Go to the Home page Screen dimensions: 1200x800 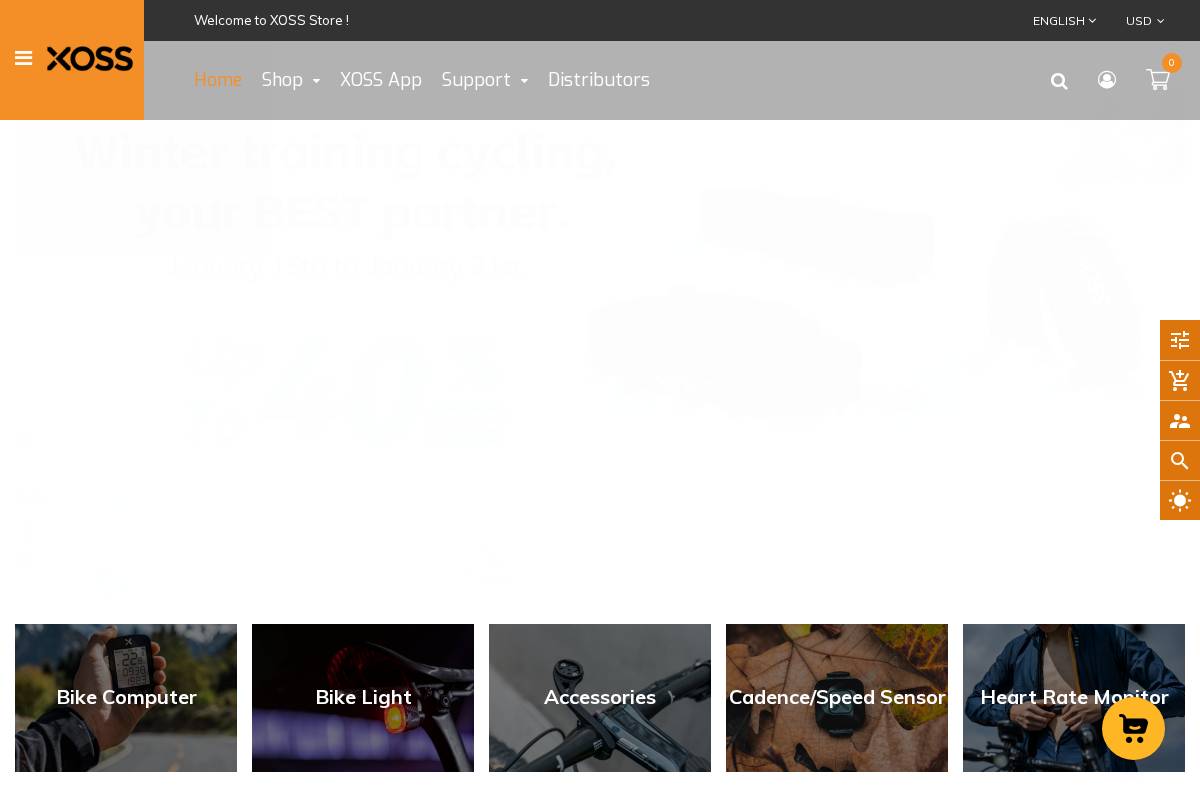pyautogui.click(x=218, y=80)
